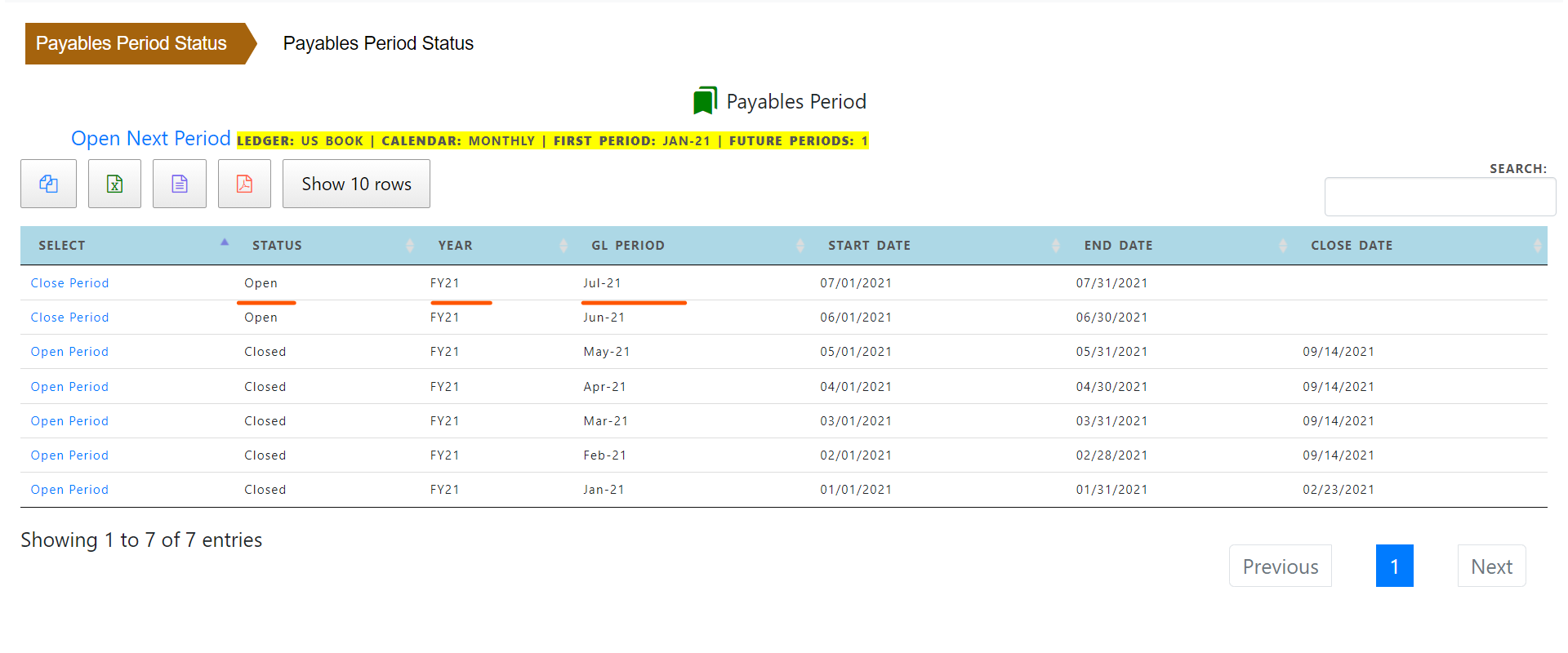Click the yellow ledger info banner

coord(553,140)
